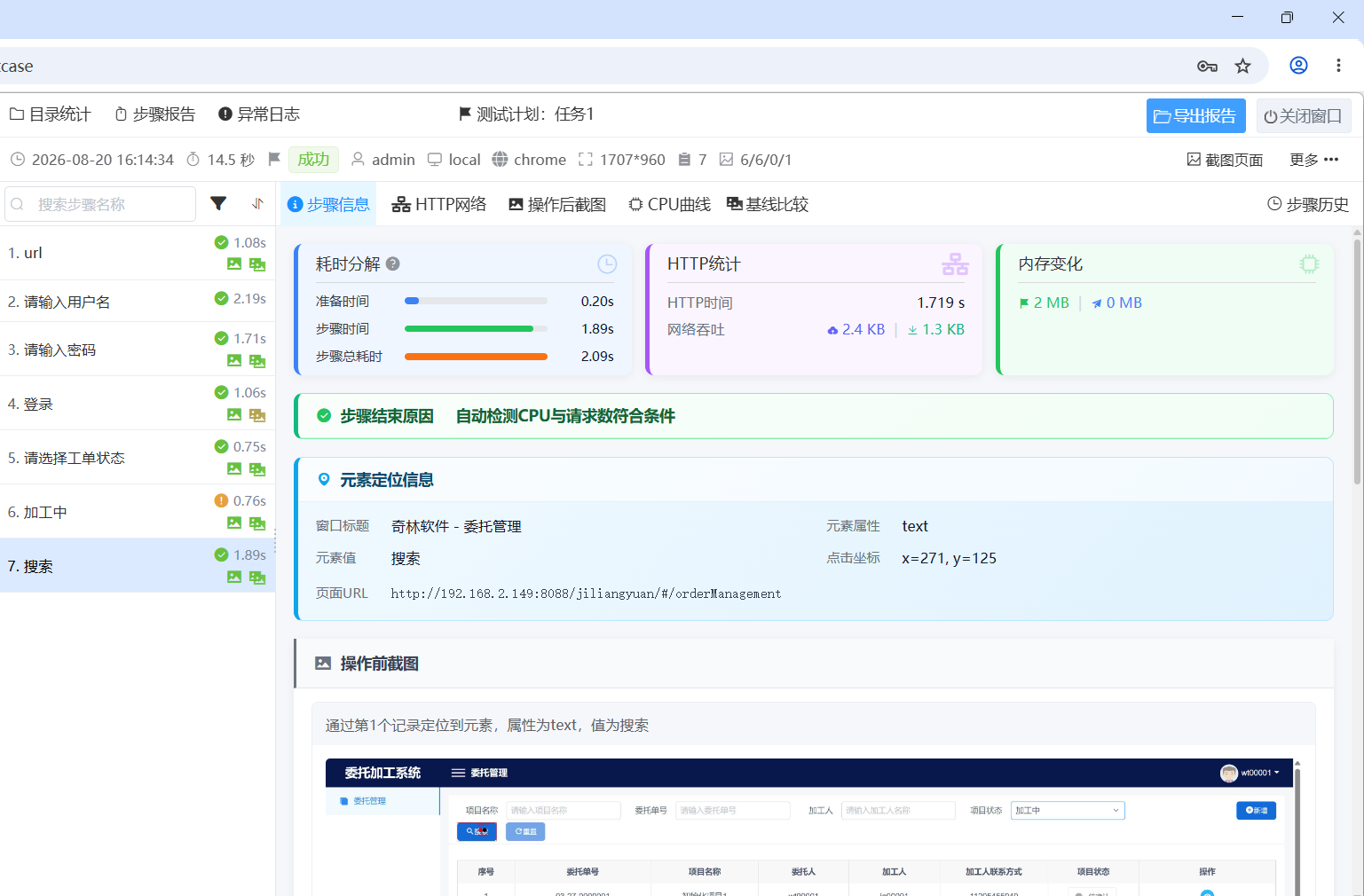Image resolution: width=1364 pixels, height=896 pixels.
Task: Click the 测试计划: 任务1 label
Action: (x=526, y=114)
